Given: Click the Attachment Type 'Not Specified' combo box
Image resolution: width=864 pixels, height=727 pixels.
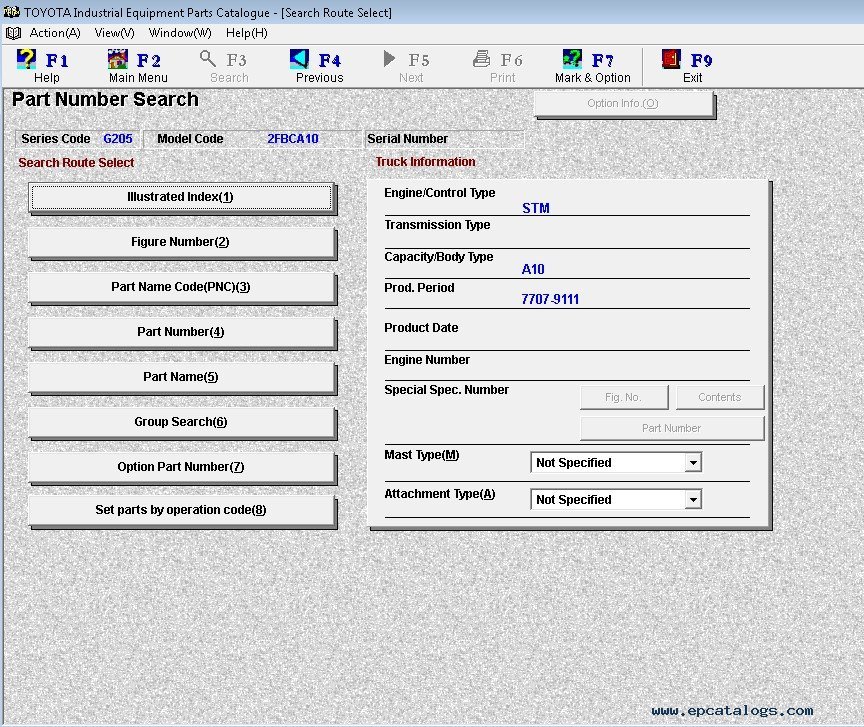Looking at the screenshot, I should tap(615, 500).
